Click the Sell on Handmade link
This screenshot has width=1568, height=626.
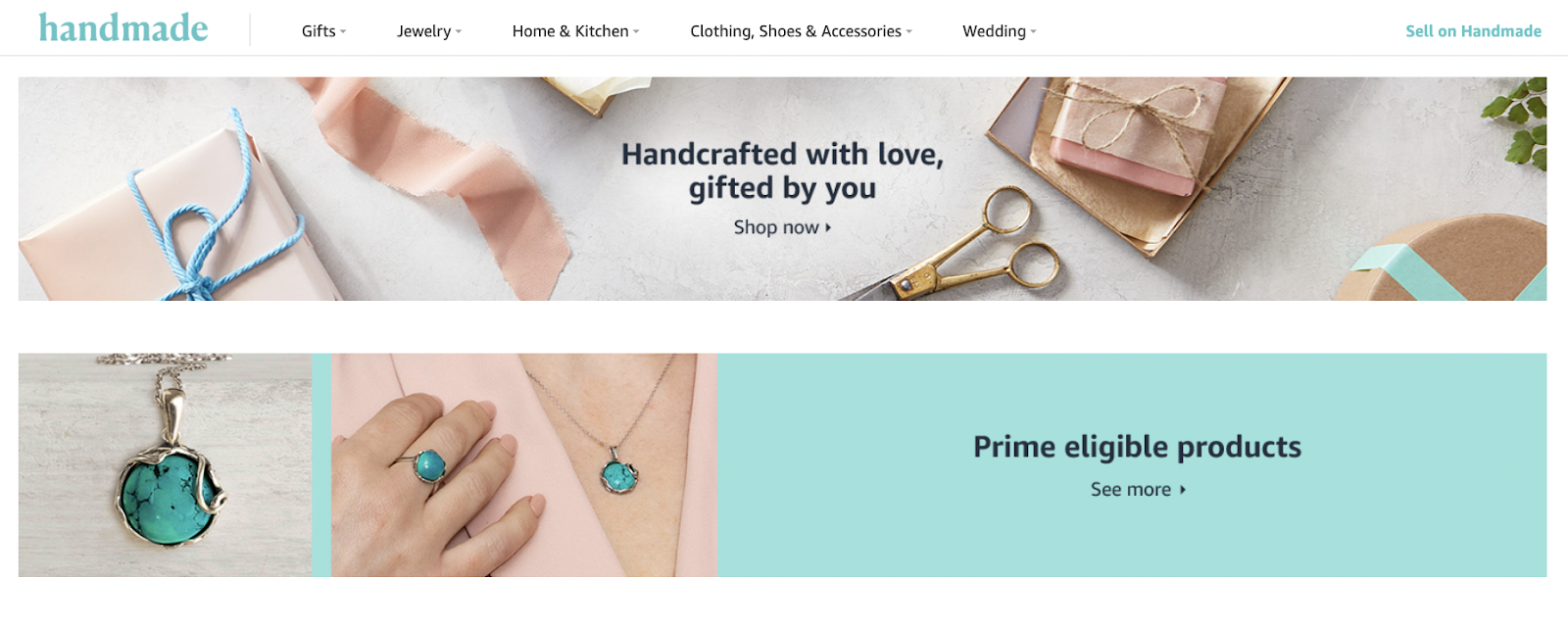point(1473,31)
